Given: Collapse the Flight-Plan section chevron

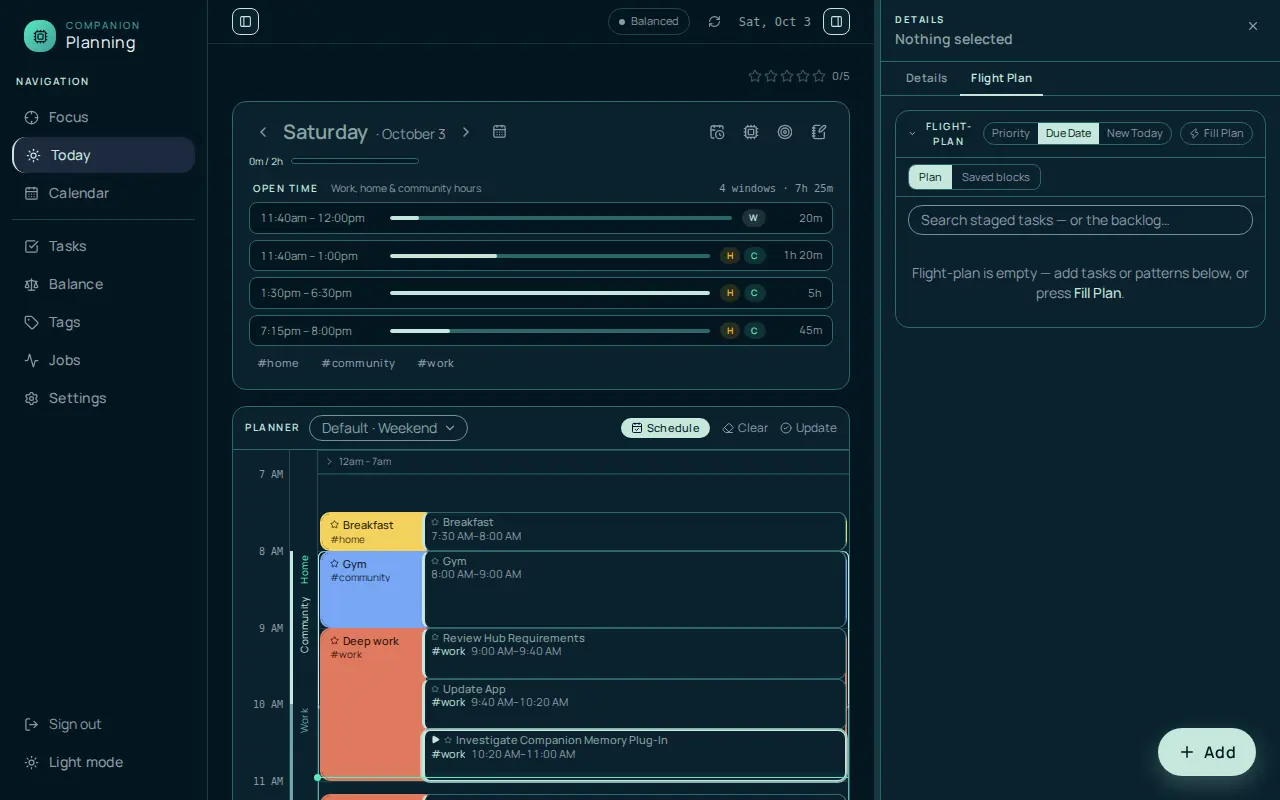Looking at the screenshot, I should tap(912, 134).
